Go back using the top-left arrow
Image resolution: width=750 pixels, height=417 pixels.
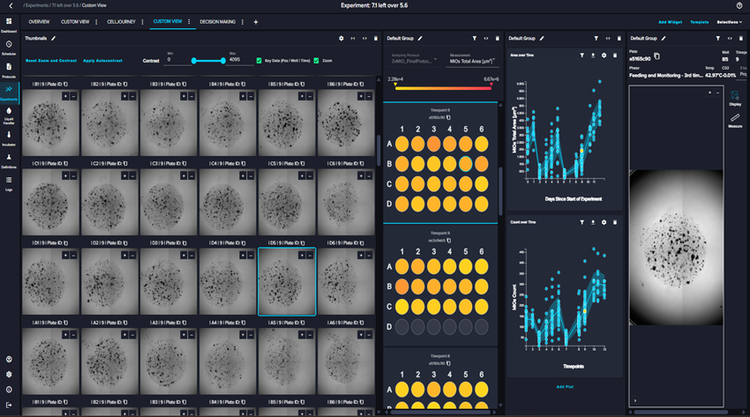[11, 6]
